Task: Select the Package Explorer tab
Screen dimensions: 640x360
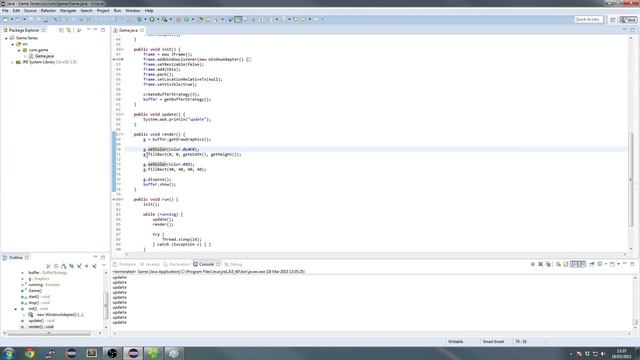Action: point(24,30)
